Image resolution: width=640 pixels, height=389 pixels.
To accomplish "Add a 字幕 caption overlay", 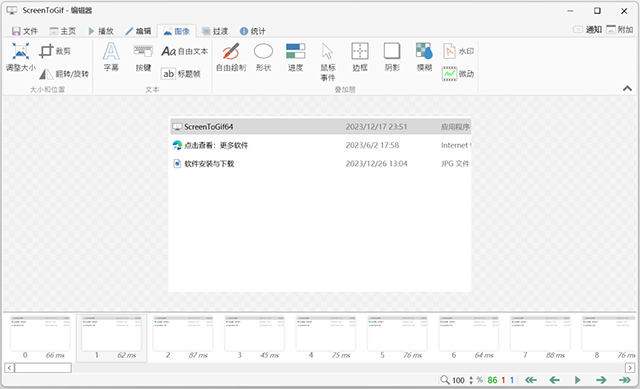I will pos(111,57).
